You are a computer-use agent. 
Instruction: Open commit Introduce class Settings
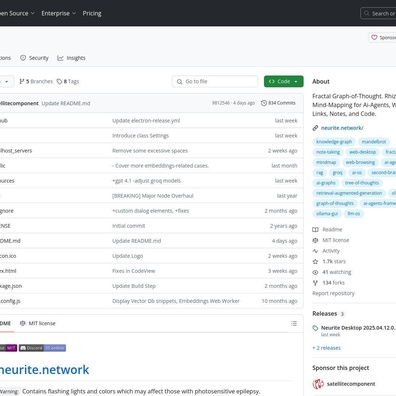pos(140,136)
